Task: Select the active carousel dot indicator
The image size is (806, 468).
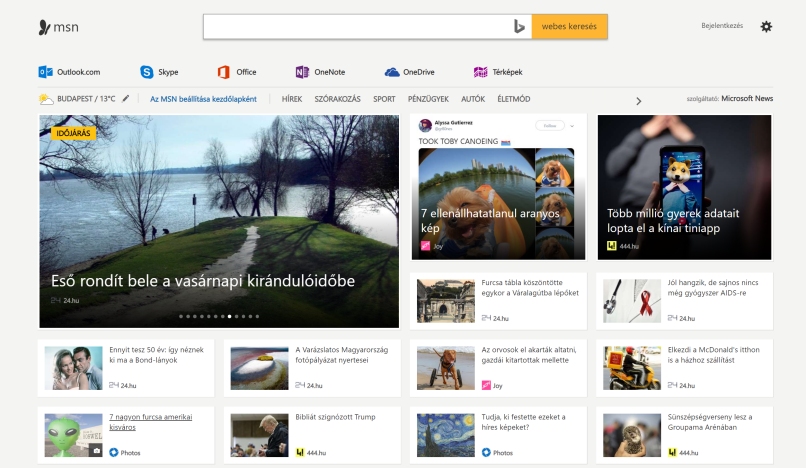Action: click(x=230, y=316)
